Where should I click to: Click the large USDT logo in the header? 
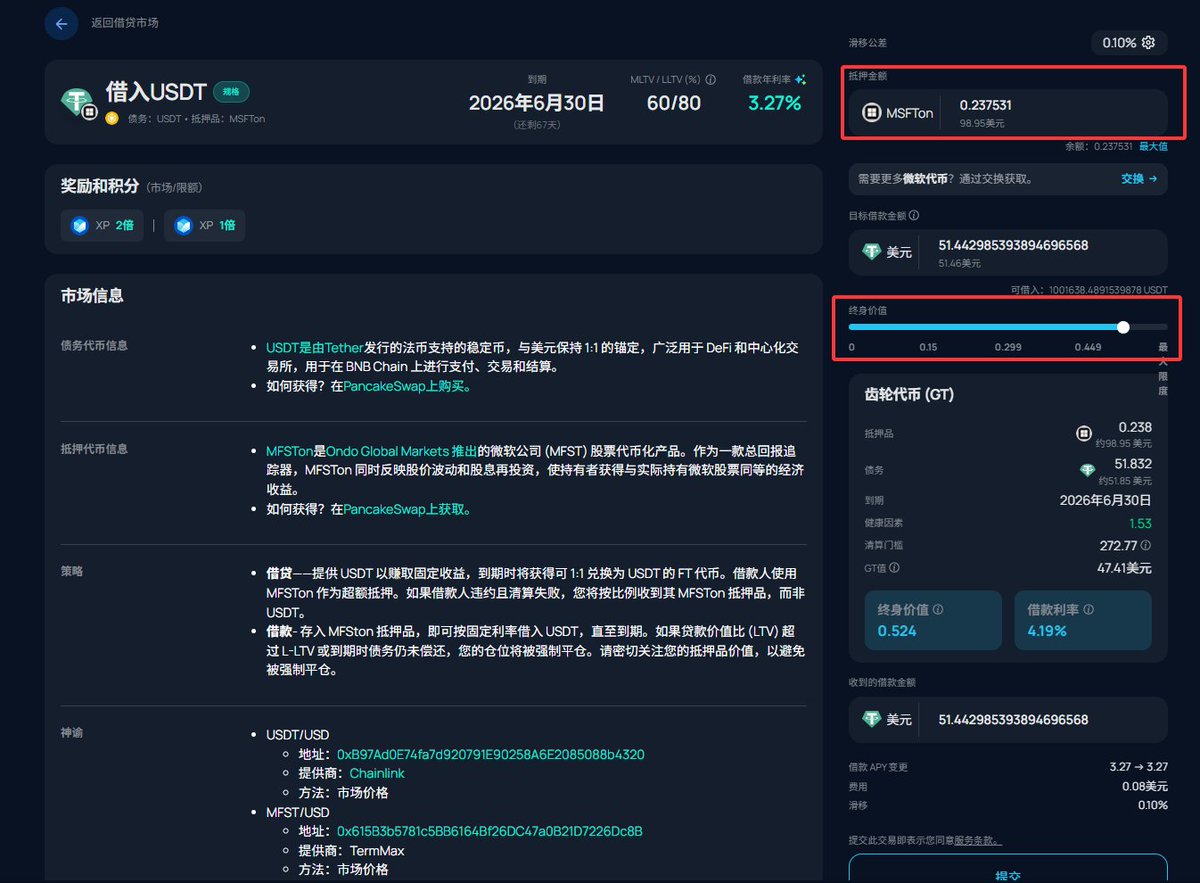click(x=77, y=101)
